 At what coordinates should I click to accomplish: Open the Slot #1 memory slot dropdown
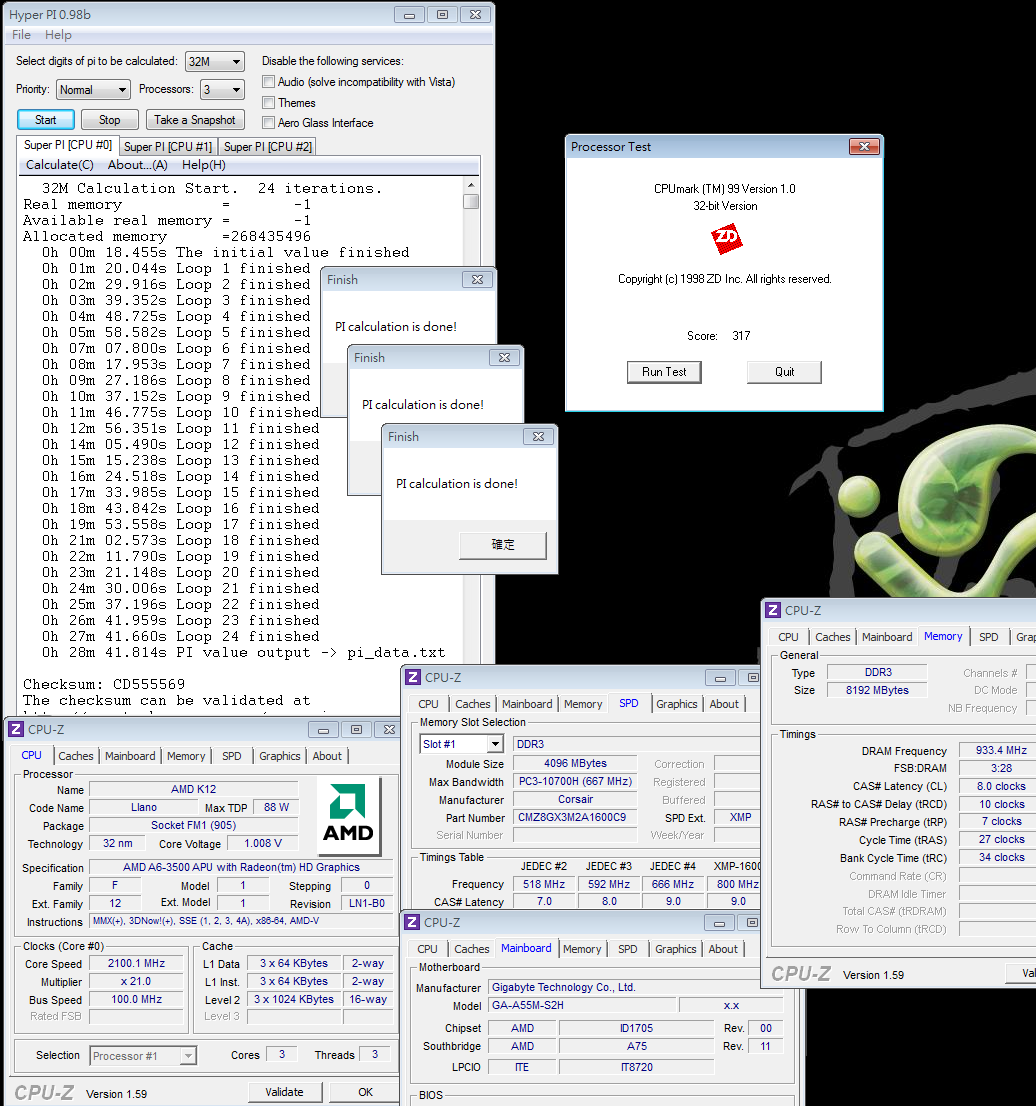(x=461, y=744)
